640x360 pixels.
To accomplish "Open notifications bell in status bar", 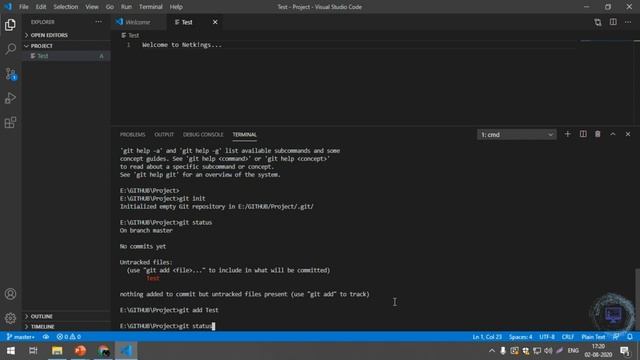I will pos(630,337).
